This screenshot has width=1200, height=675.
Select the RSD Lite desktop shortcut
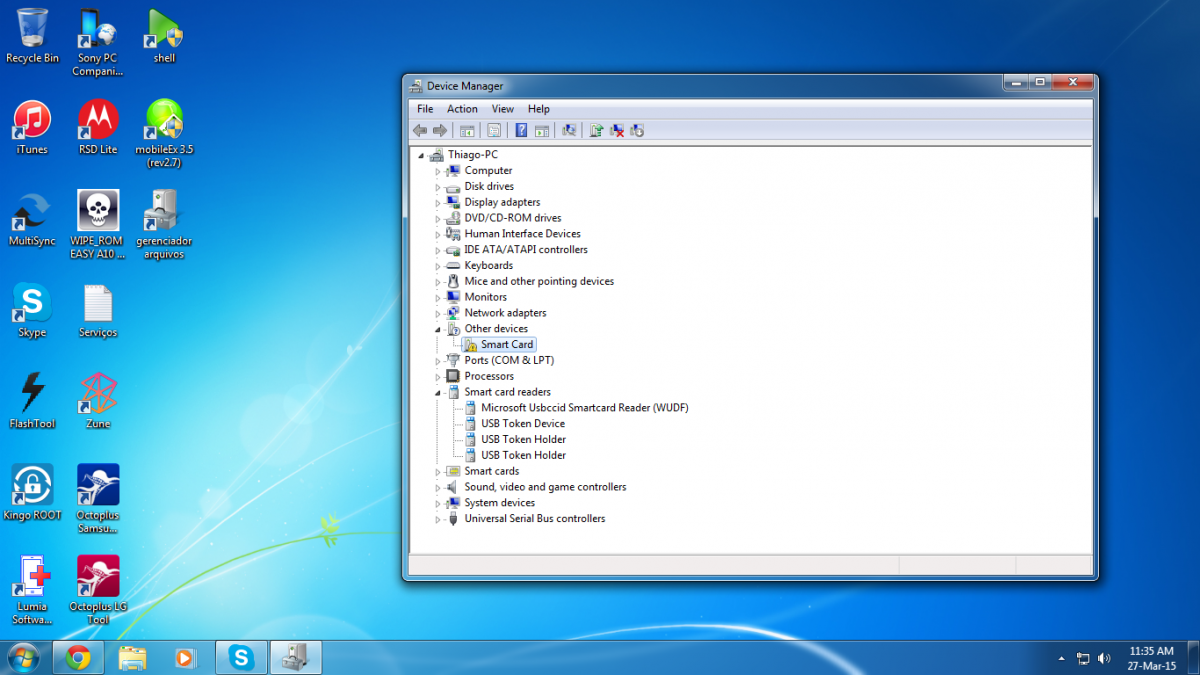(98, 127)
